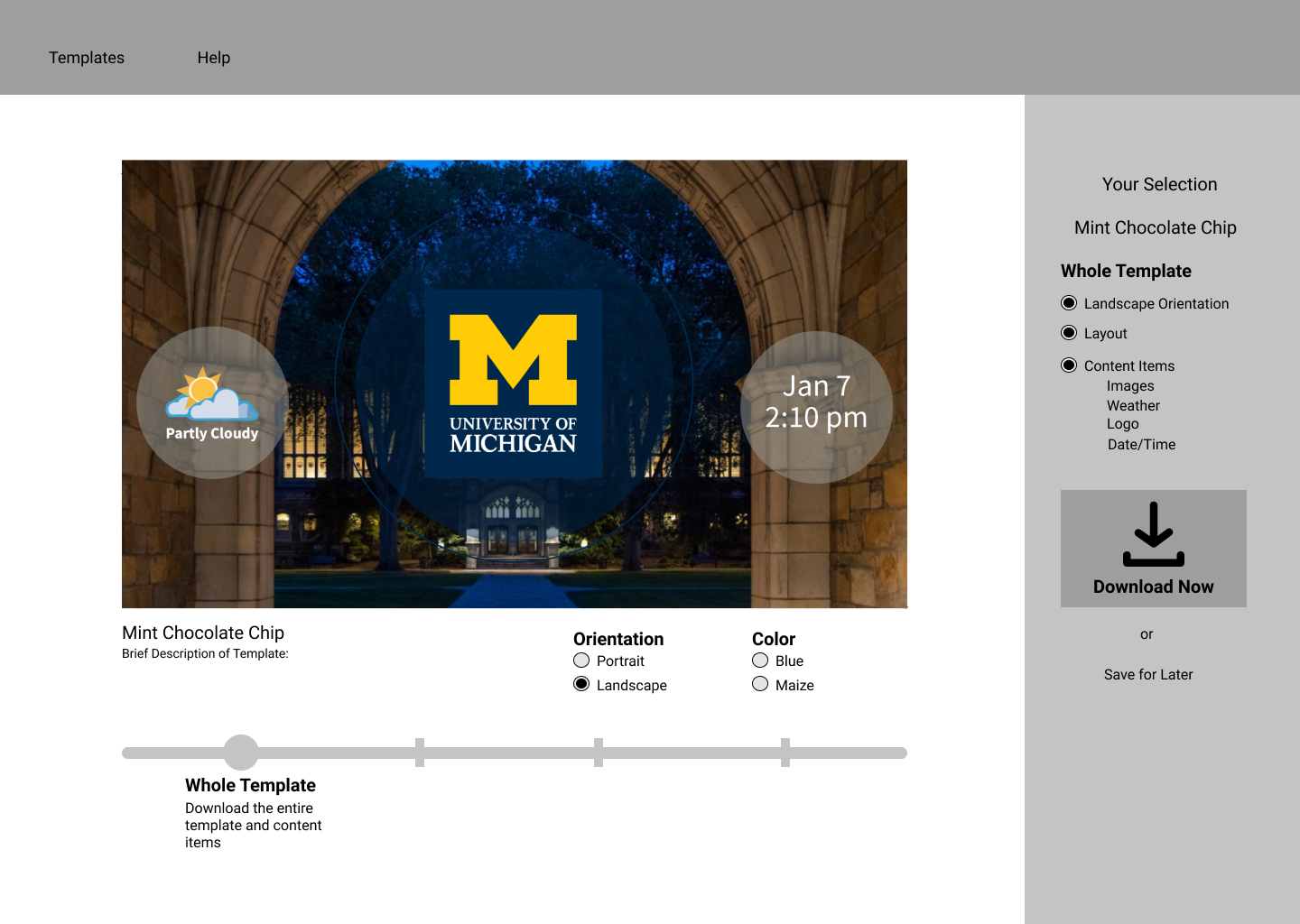
Task: Click Mint Chocolate Chip in Your Selection
Action: point(1156,227)
